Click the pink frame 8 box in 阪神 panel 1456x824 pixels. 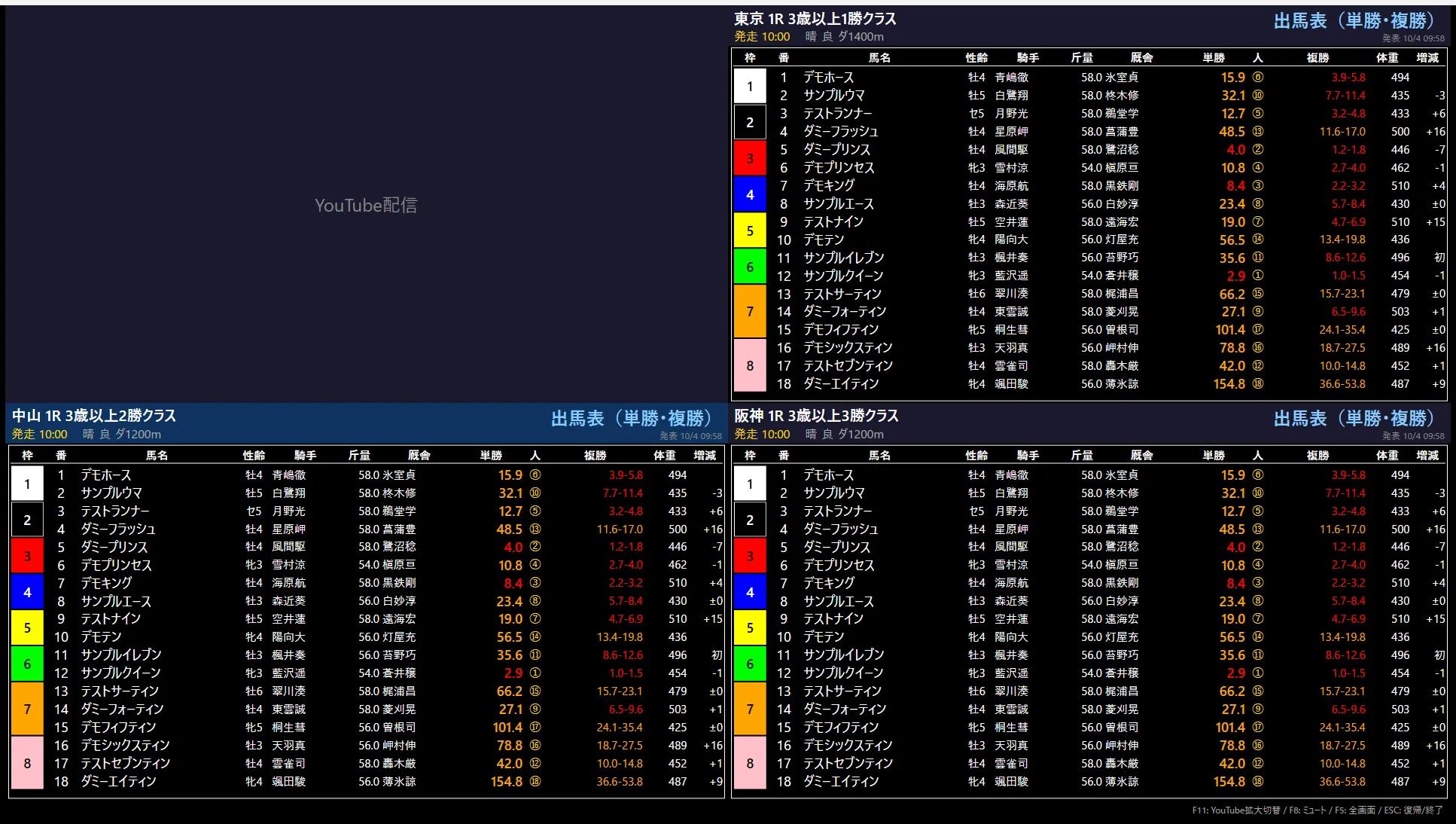click(750, 763)
